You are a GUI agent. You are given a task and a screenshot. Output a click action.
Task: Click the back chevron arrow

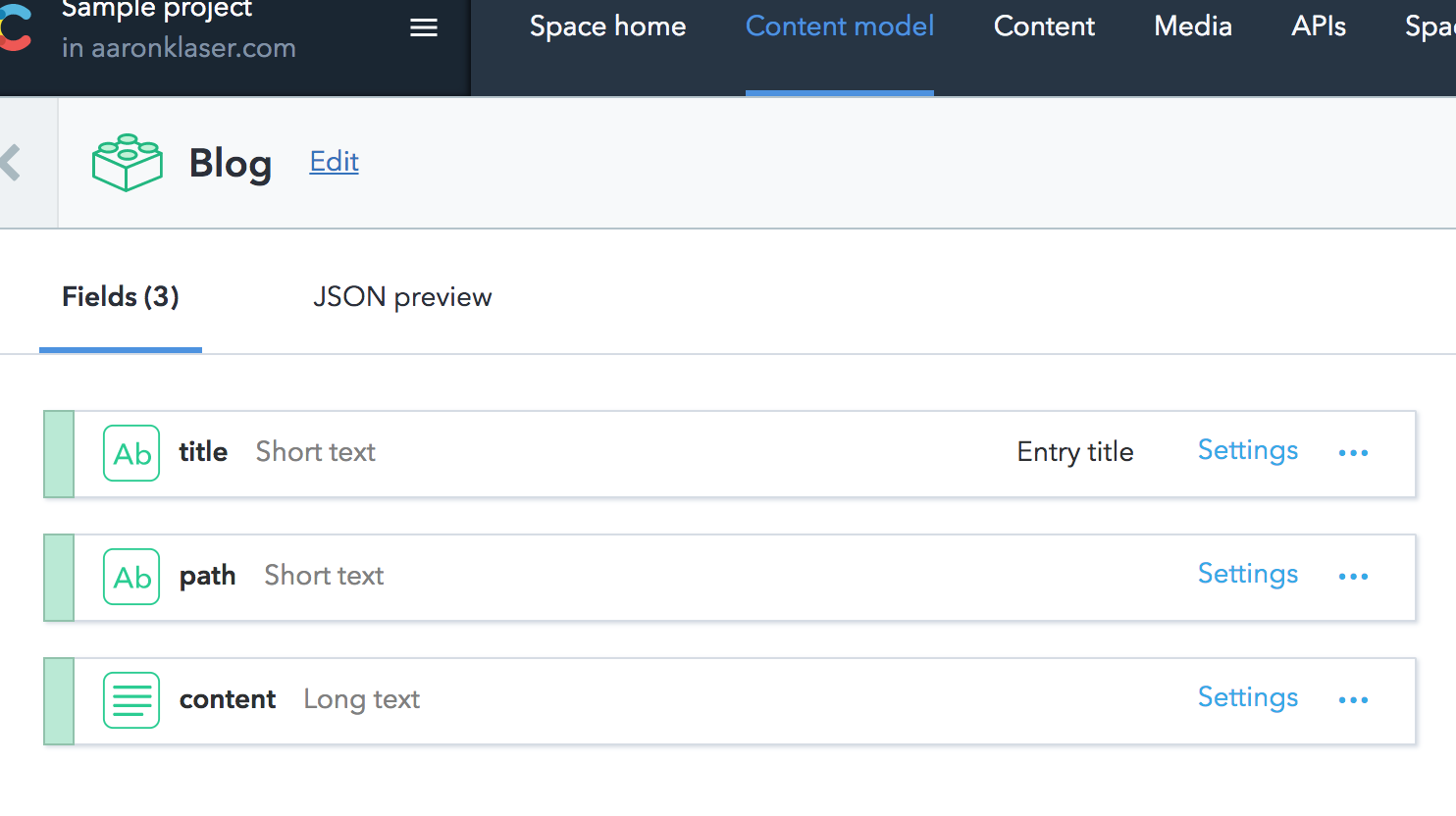tap(12, 163)
